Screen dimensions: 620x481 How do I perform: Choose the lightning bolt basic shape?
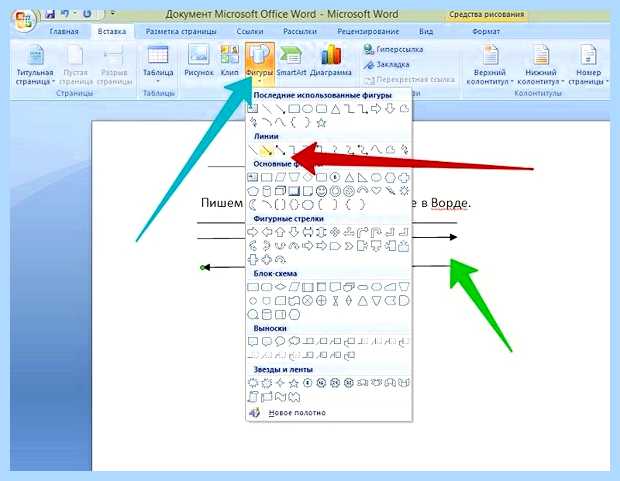[x=390, y=191]
